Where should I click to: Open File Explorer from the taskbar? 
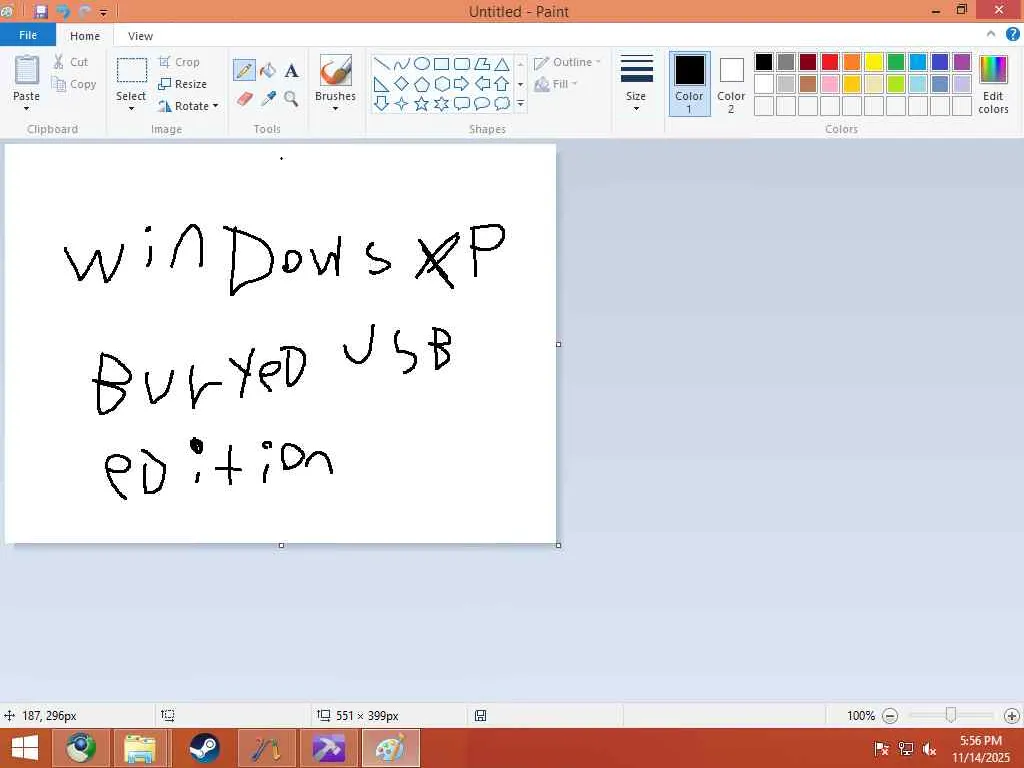[x=140, y=748]
